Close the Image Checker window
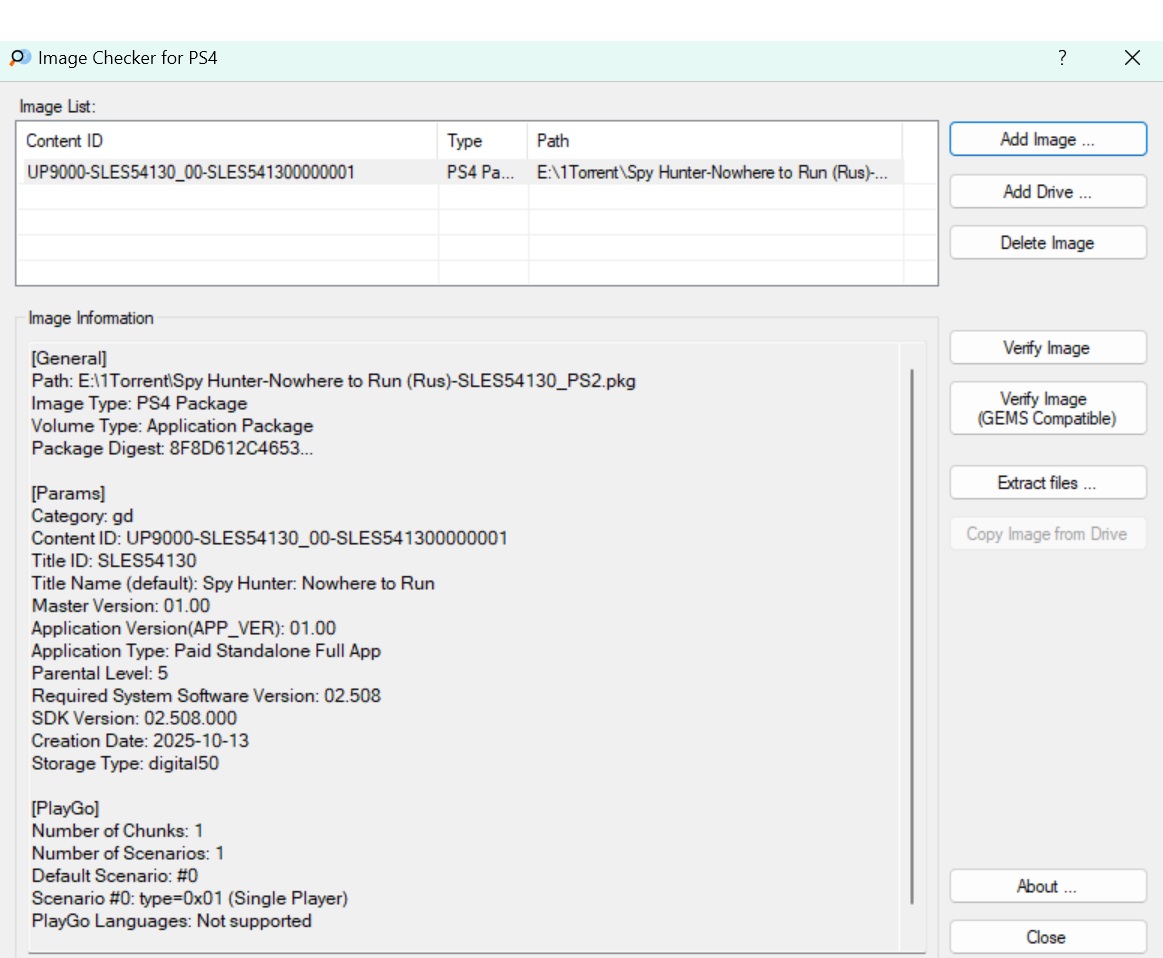The image size is (1163, 958). [1132, 58]
